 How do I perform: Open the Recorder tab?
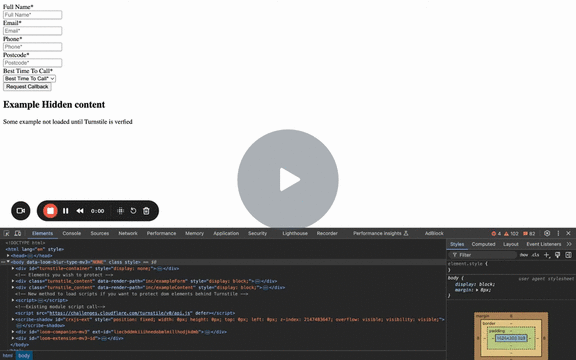click(x=327, y=233)
